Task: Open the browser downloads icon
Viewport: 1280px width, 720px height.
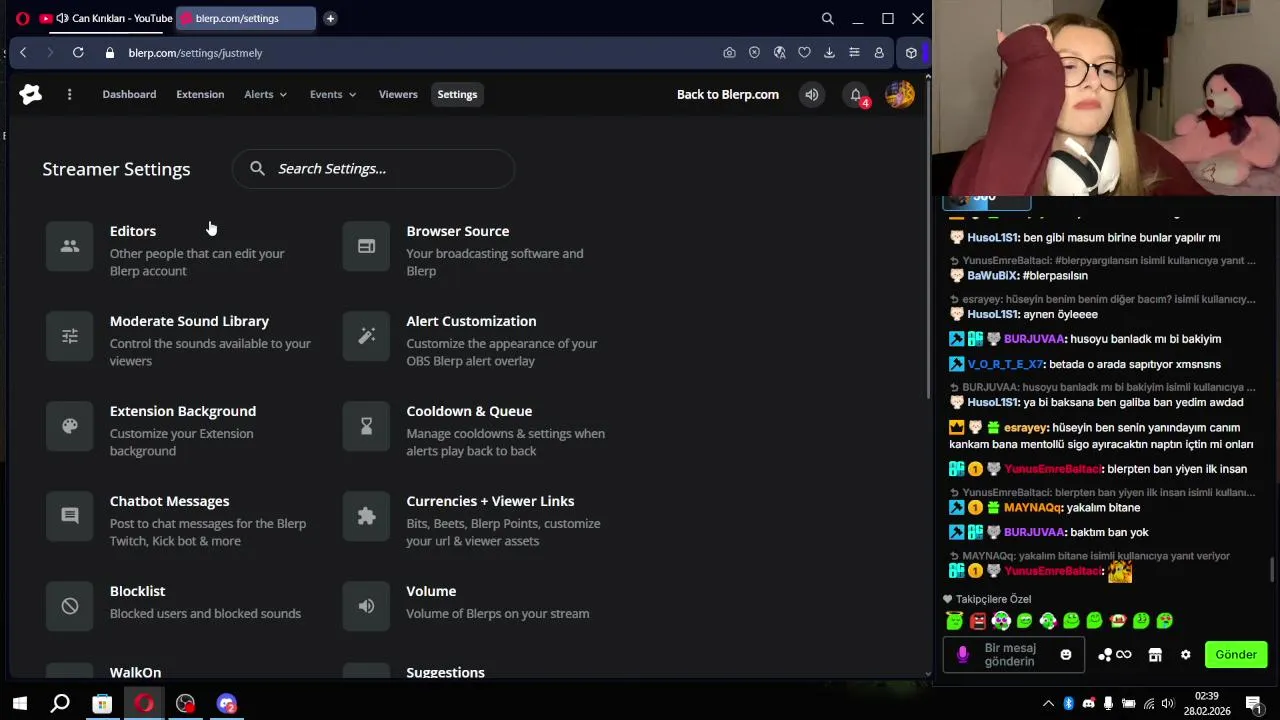Action: (x=829, y=53)
